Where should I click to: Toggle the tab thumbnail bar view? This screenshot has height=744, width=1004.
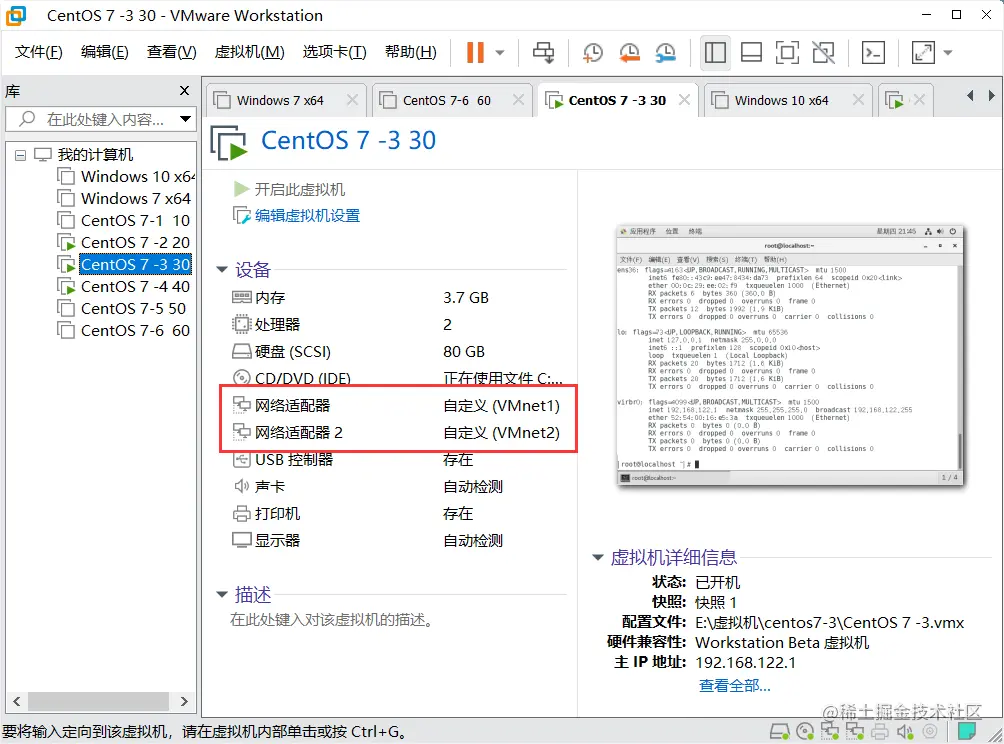pyautogui.click(x=751, y=52)
